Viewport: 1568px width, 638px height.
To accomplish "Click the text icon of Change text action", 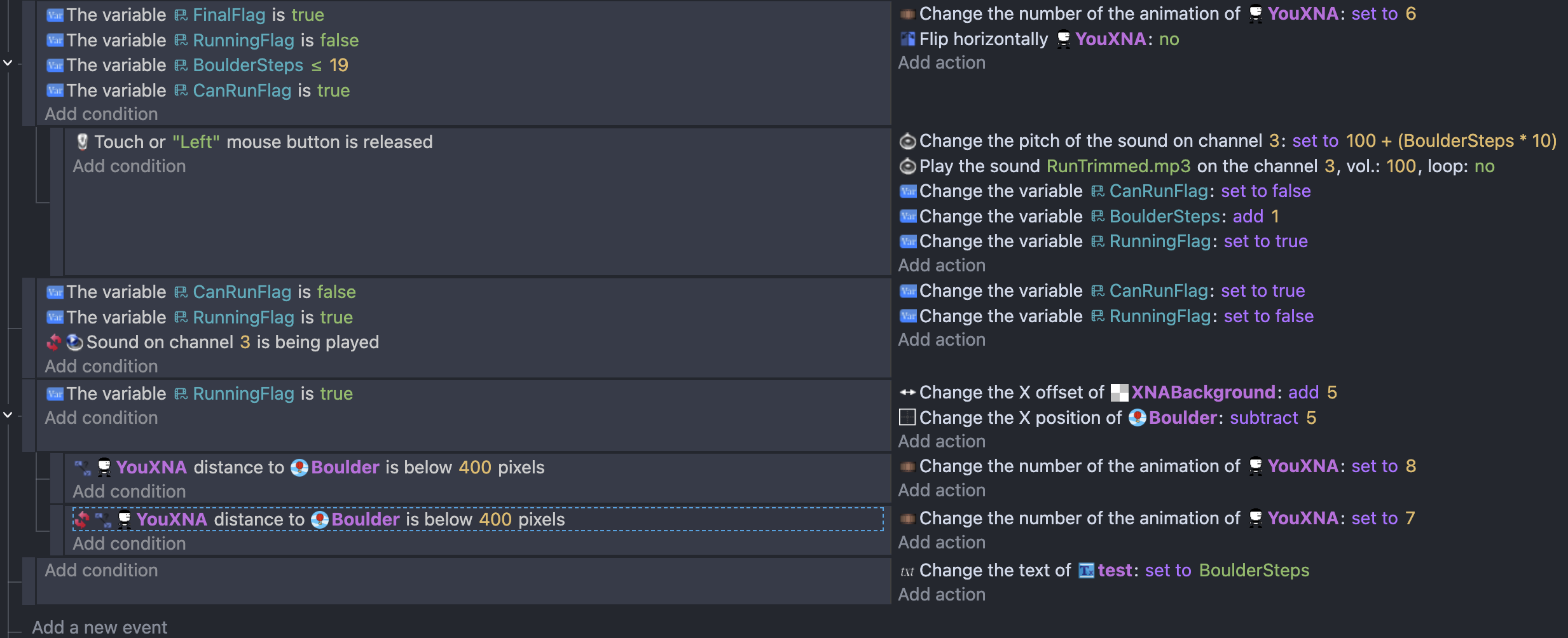I will tap(907, 571).
